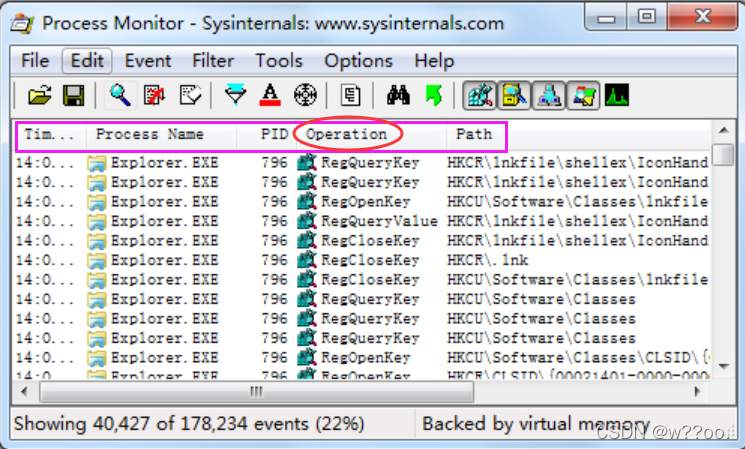Click the 'Backed by virtual memory' status text
Viewport: 745px width, 449px height.
coord(535,424)
